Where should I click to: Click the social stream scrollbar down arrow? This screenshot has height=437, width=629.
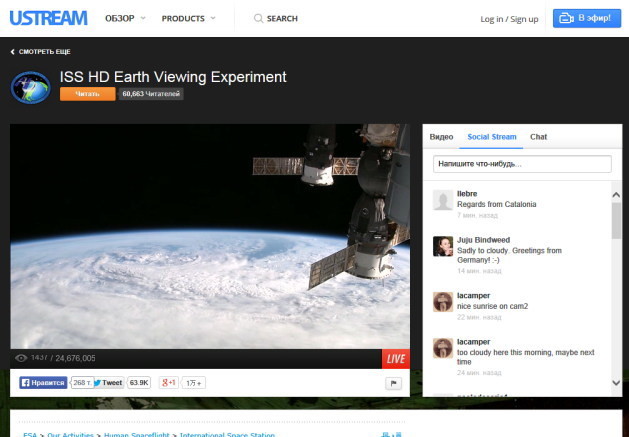[616, 383]
